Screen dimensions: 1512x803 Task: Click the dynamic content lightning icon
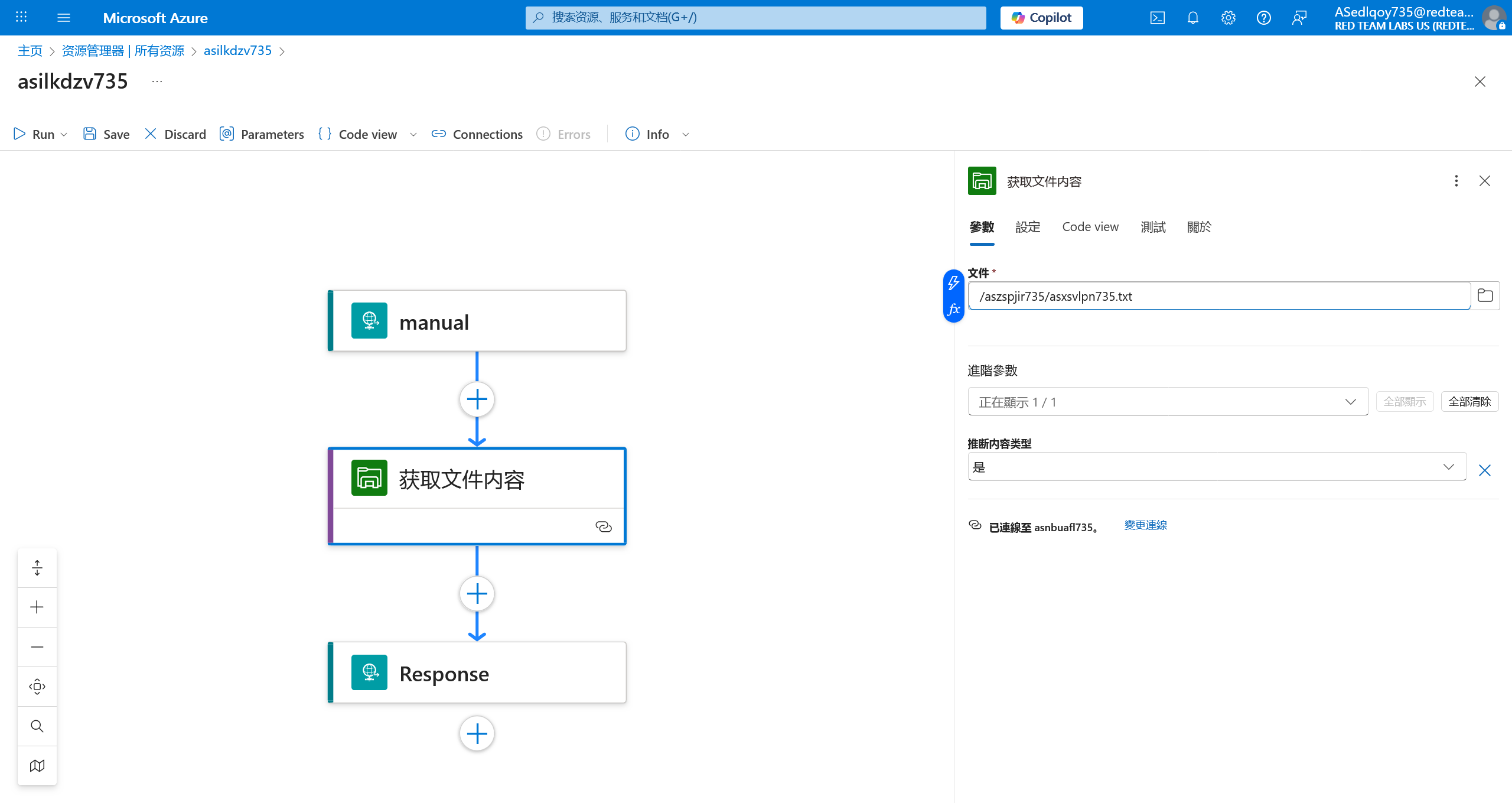pos(953,283)
